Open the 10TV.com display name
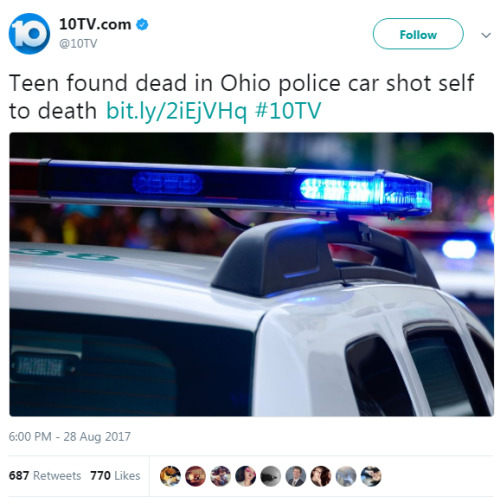 [x=95, y=25]
